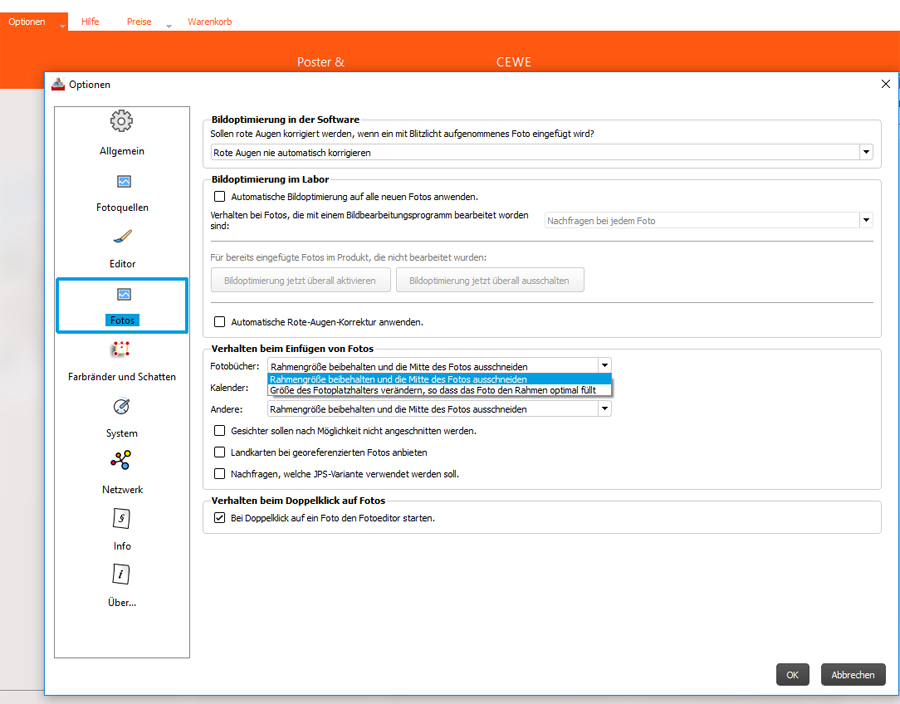Toggle Automatische Rote-Augen-Korrektur checkbox
Screen dimensions: 900x704
(x=220, y=322)
